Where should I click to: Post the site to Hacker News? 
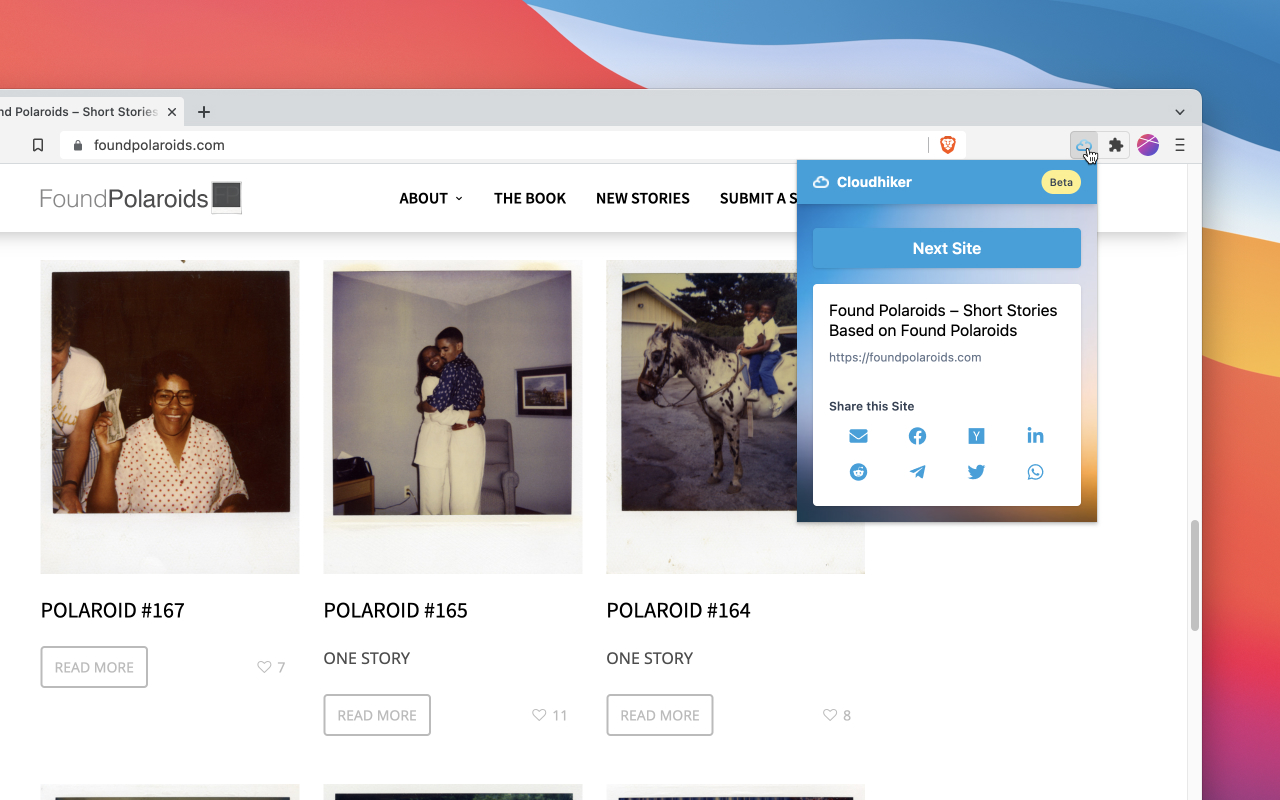pos(976,436)
